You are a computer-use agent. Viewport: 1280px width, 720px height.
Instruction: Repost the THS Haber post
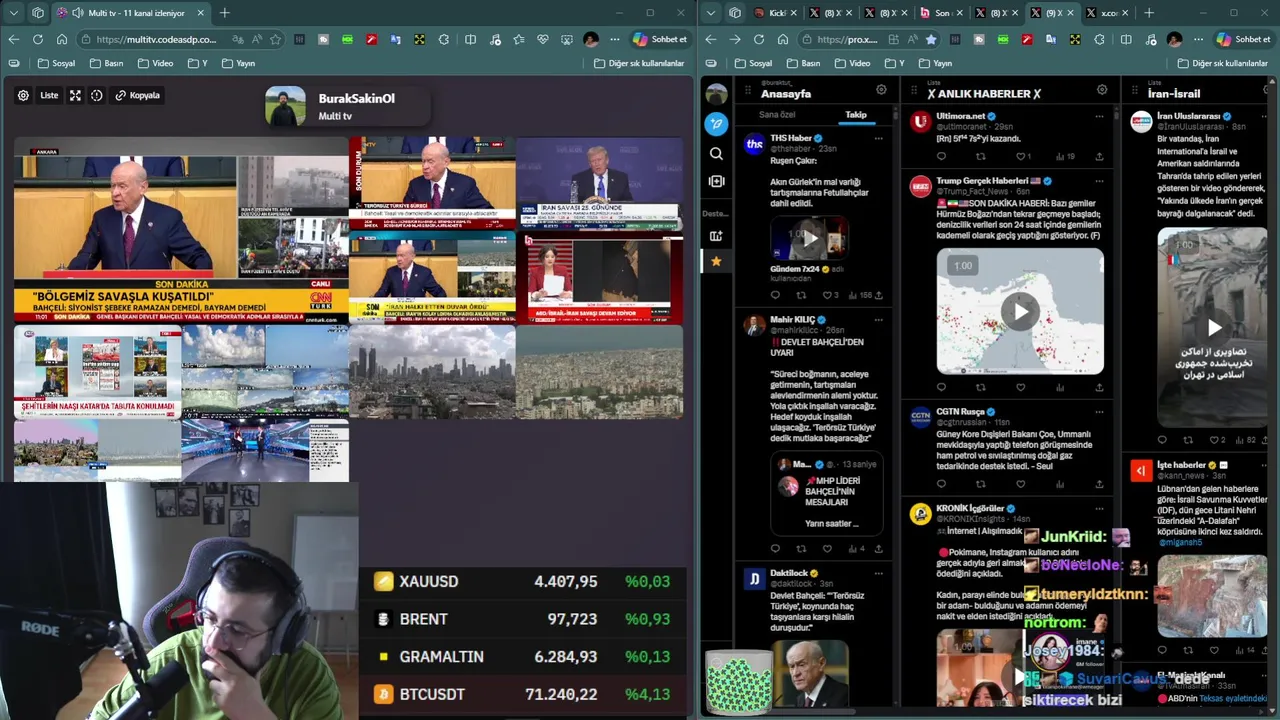(801, 295)
